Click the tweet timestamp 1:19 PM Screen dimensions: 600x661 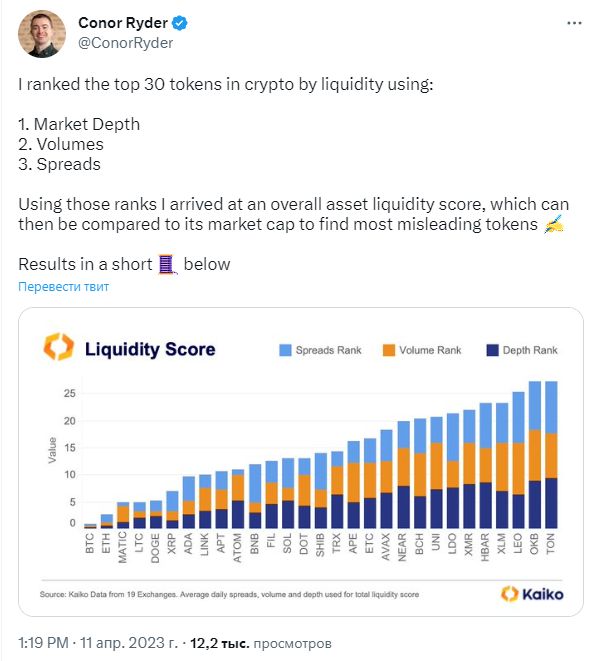(x=43, y=643)
